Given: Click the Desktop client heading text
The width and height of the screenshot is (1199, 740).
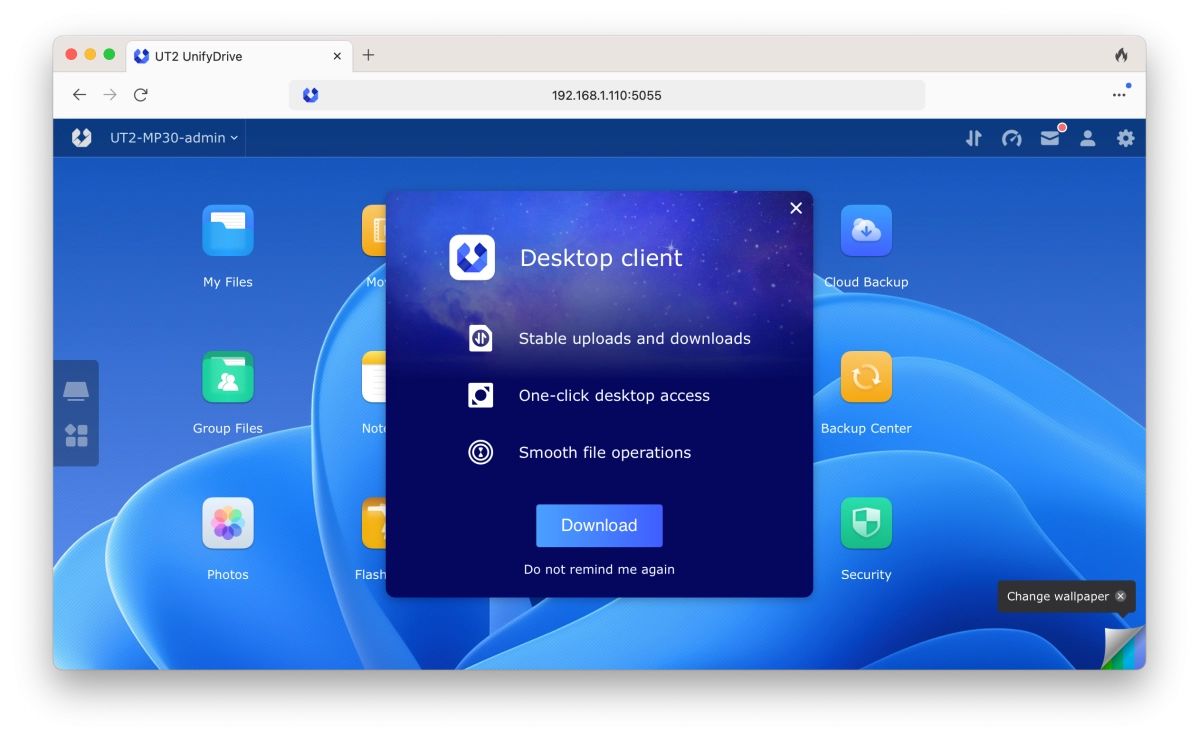Looking at the screenshot, I should tap(601, 258).
